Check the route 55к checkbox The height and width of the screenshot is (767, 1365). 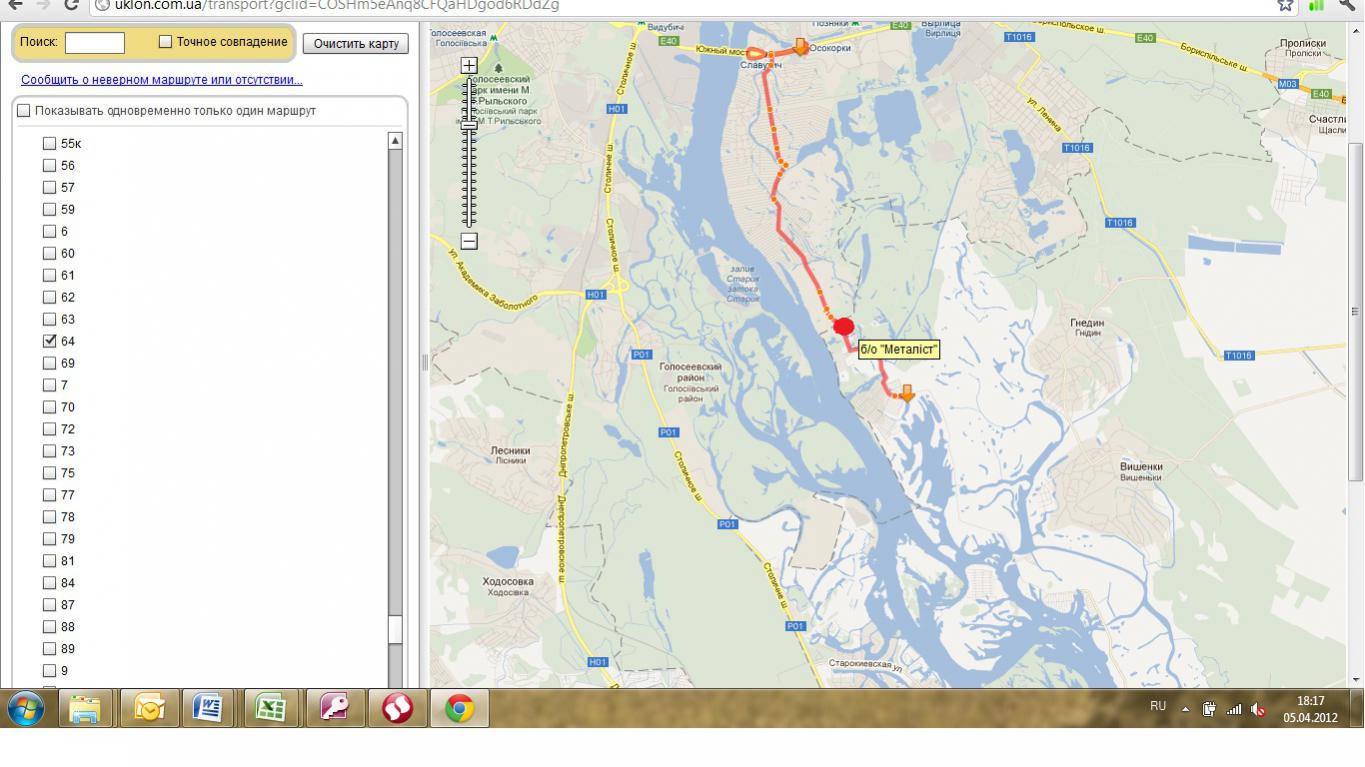click(49, 143)
